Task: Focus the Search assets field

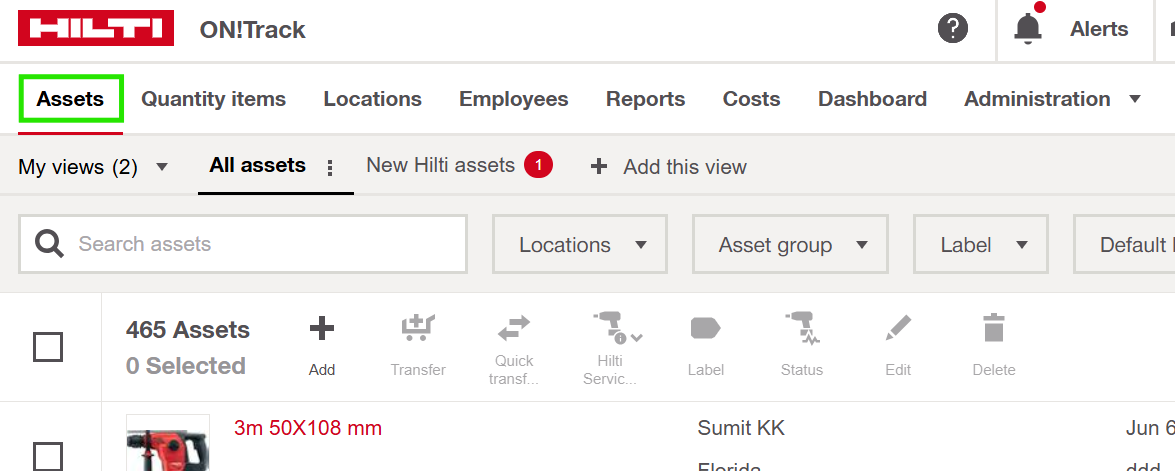Action: pyautogui.click(x=243, y=244)
